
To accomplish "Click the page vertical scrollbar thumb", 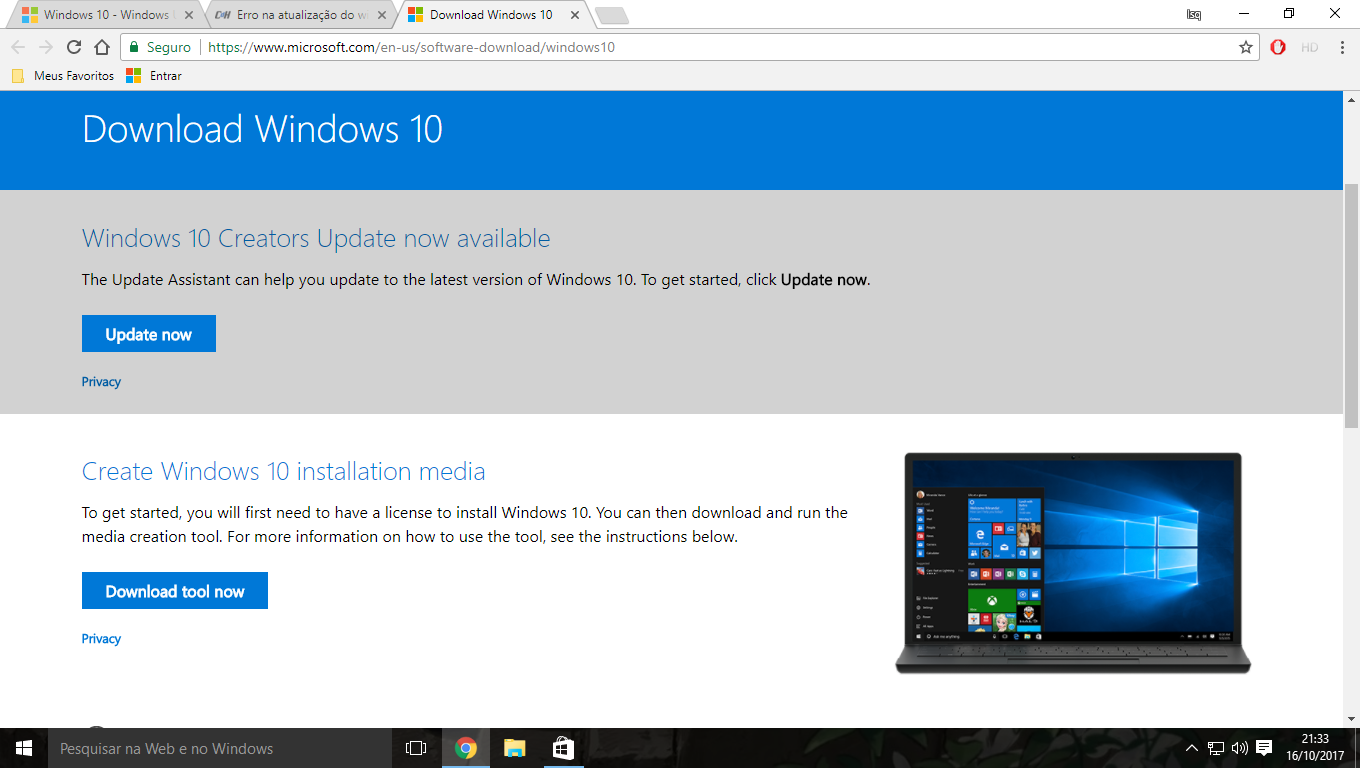I will pos(1351,305).
